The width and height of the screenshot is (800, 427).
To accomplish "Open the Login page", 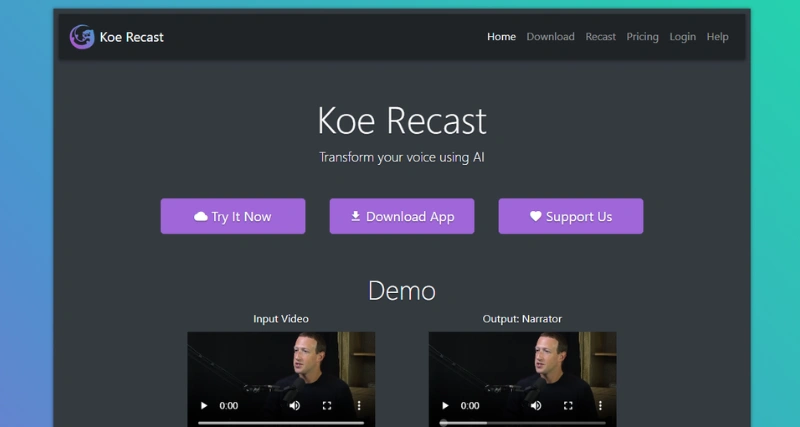I will [683, 37].
